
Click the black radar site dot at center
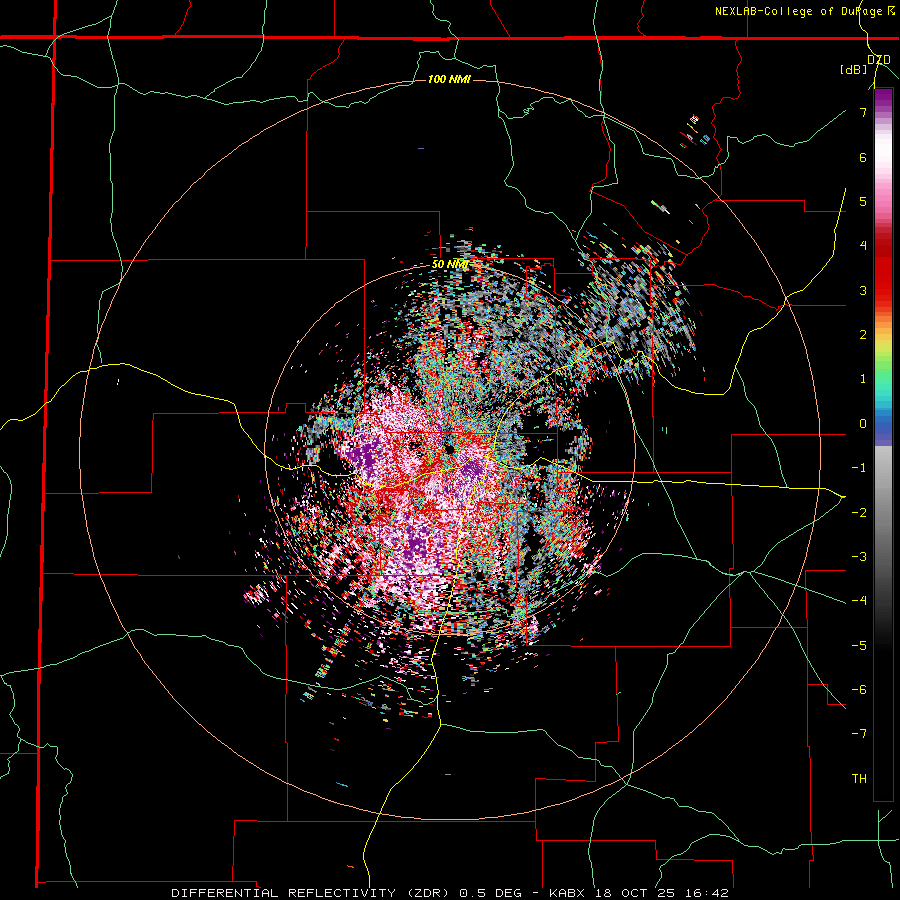(449, 448)
